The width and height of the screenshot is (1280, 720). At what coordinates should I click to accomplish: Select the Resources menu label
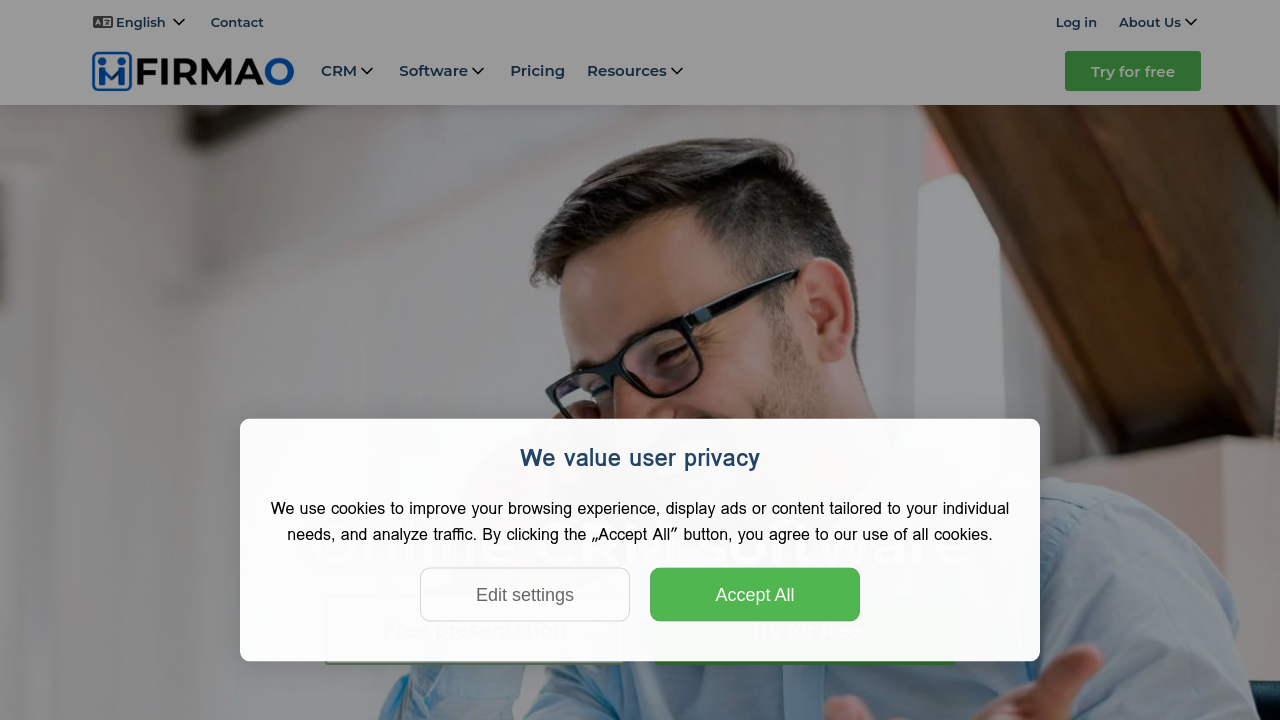[x=626, y=71]
